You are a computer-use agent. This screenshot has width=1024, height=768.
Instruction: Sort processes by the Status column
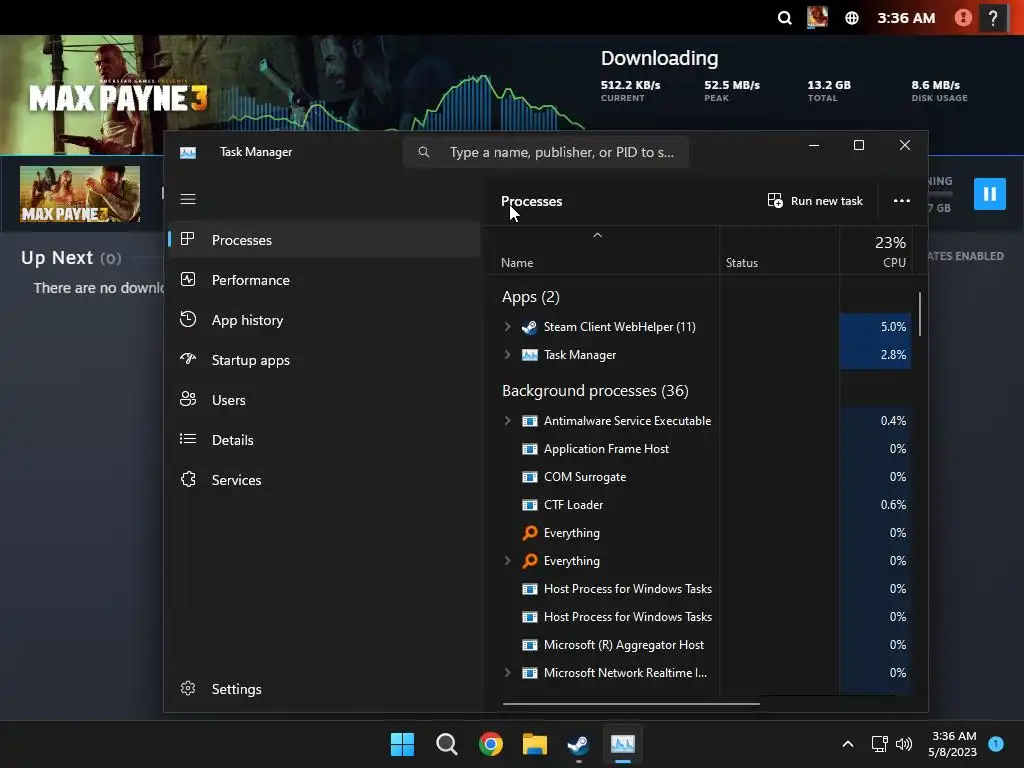pos(742,263)
